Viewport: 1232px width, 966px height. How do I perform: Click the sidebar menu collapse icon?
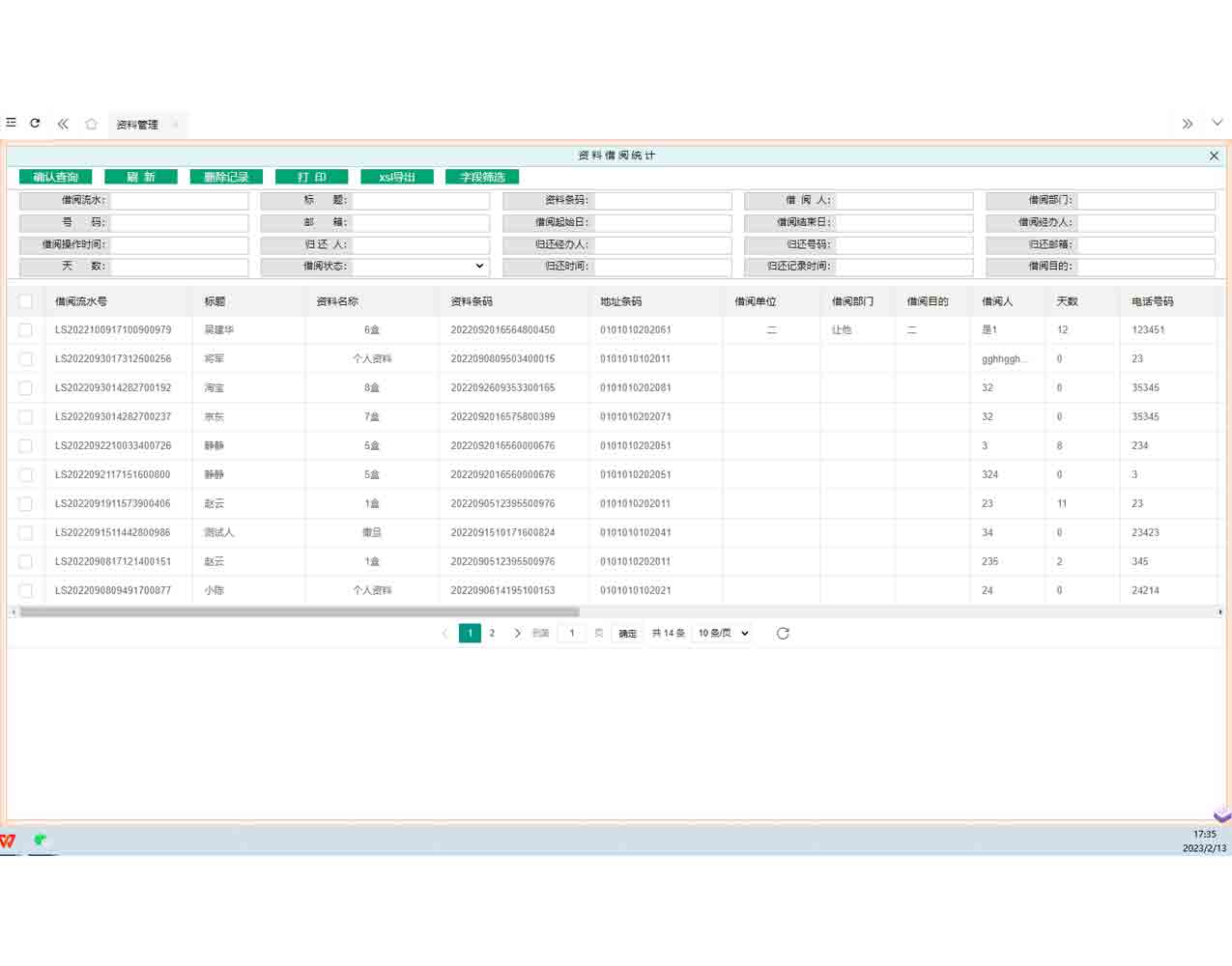[12, 123]
